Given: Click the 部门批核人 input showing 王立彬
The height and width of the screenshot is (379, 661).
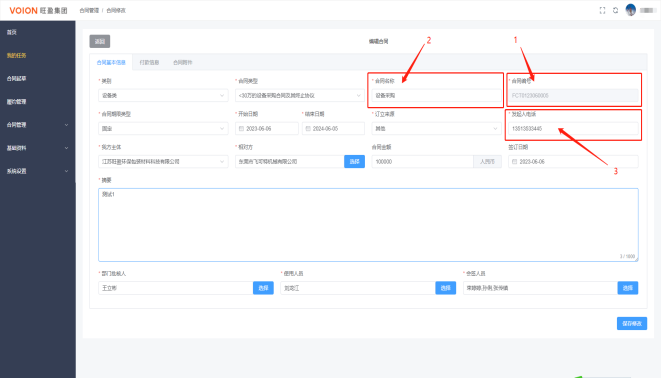Looking at the screenshot, I should (176, 288).
